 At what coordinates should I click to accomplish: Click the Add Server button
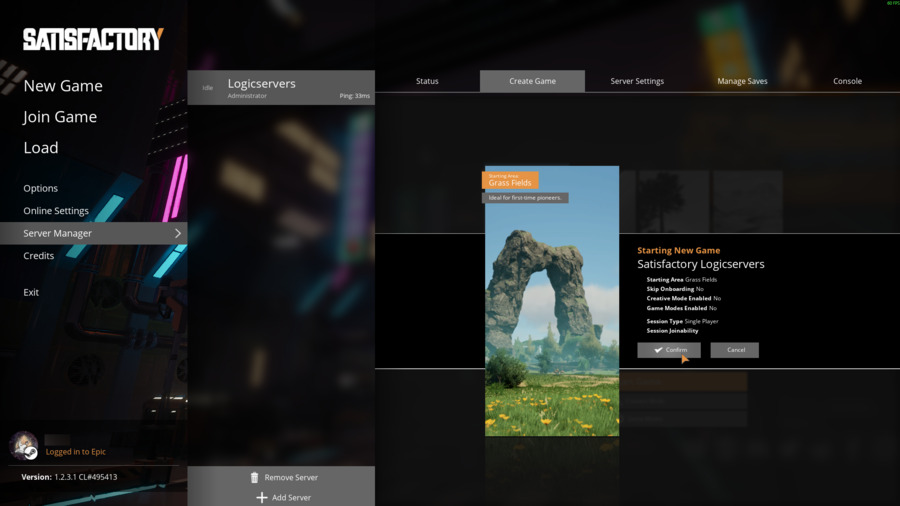[x=284, y=497]
